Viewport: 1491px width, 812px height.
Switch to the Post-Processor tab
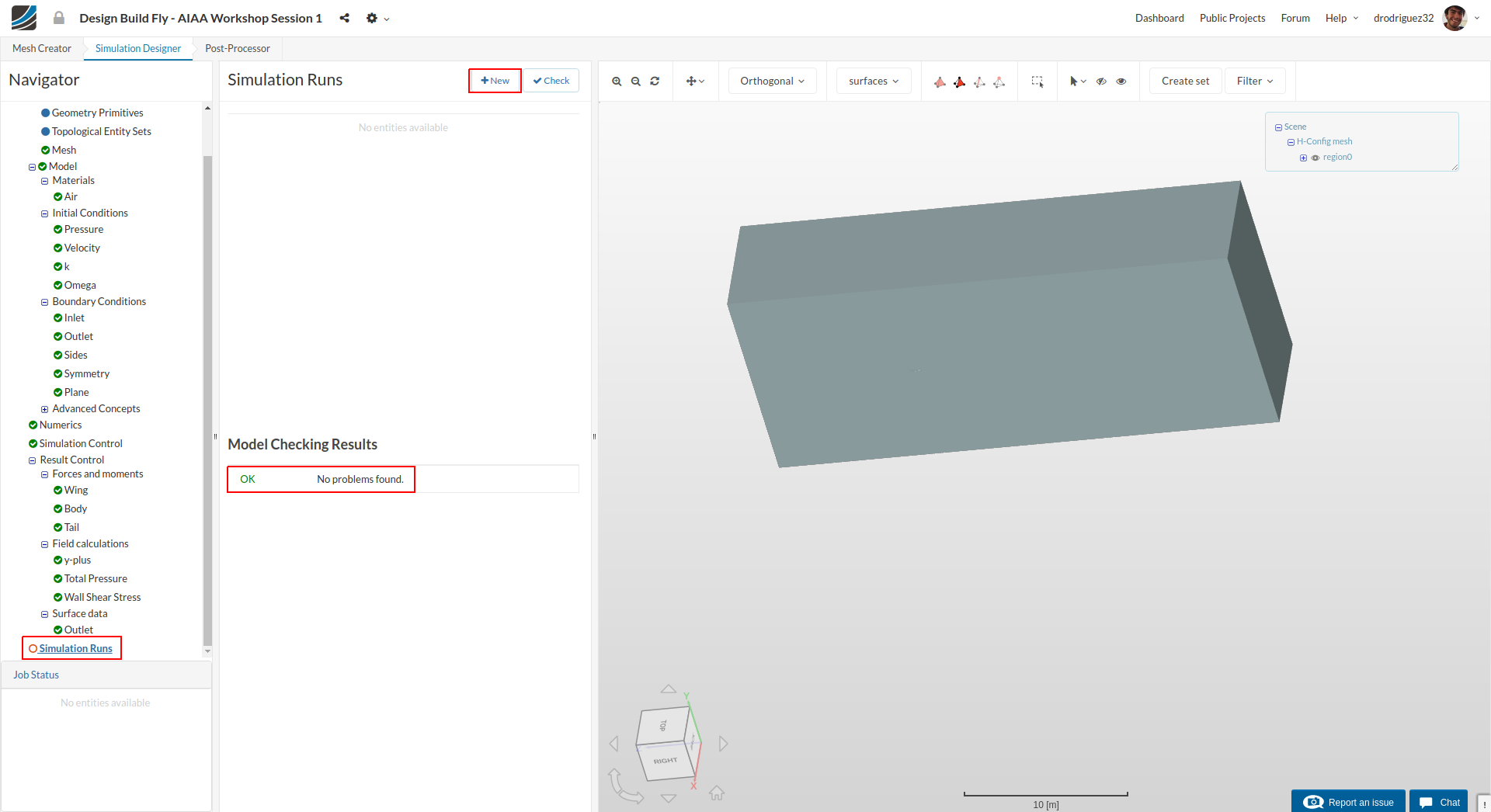coord(238,48)
